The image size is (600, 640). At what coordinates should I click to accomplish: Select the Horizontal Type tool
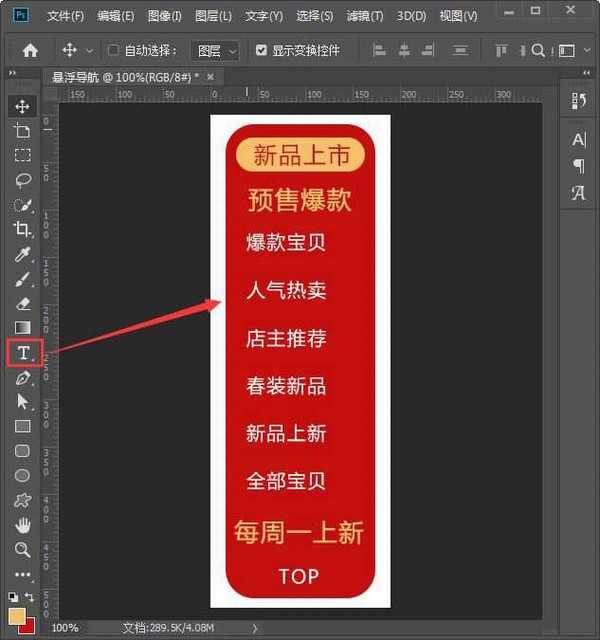23,352
